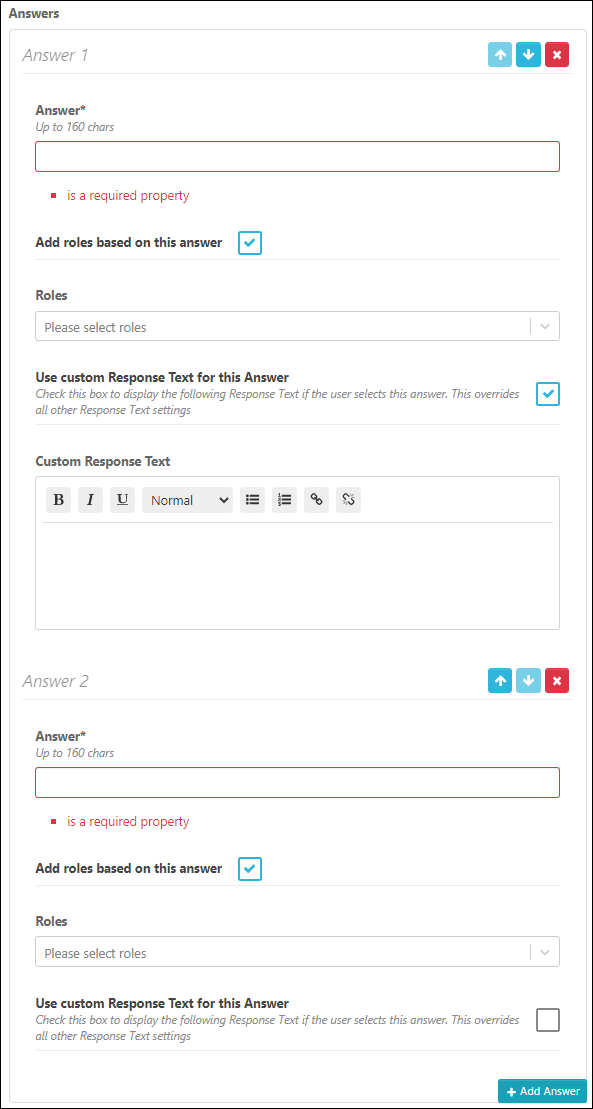Uncheck custom Response Text checkbox for Answer 1

coord(548,394)
